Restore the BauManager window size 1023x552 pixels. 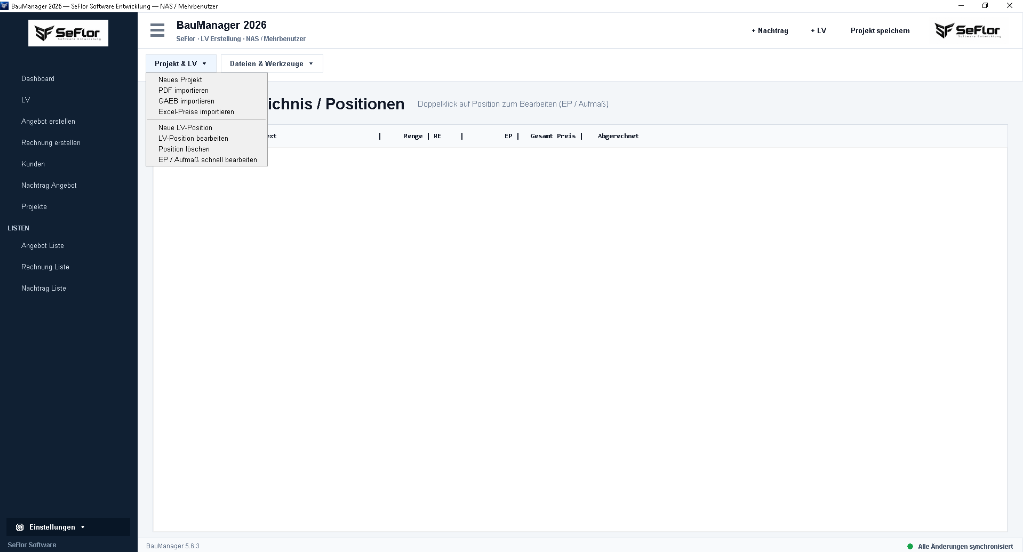(x=985, y=6)
